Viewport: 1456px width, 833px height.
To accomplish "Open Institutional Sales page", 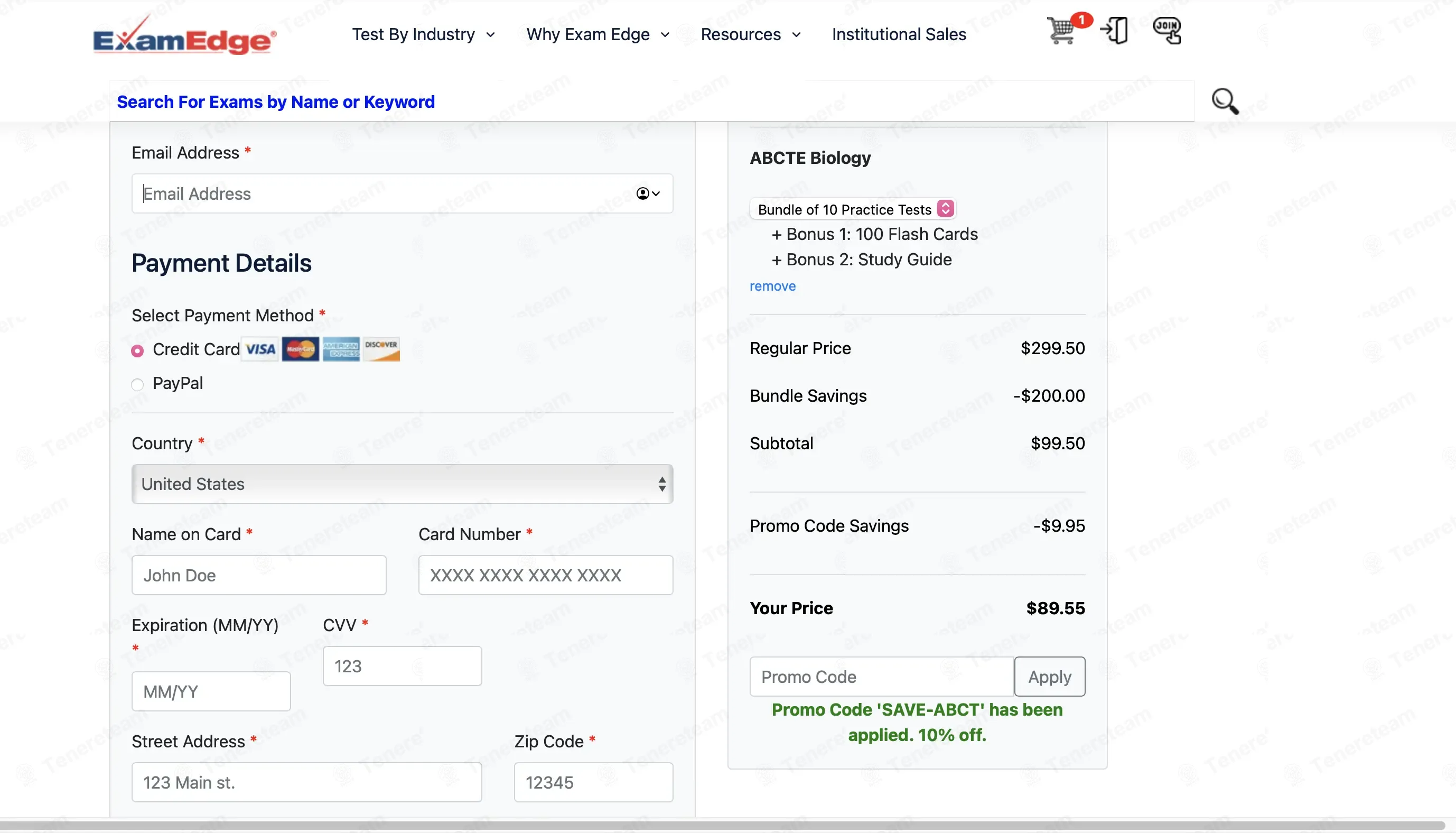I will tap(899, 34).
